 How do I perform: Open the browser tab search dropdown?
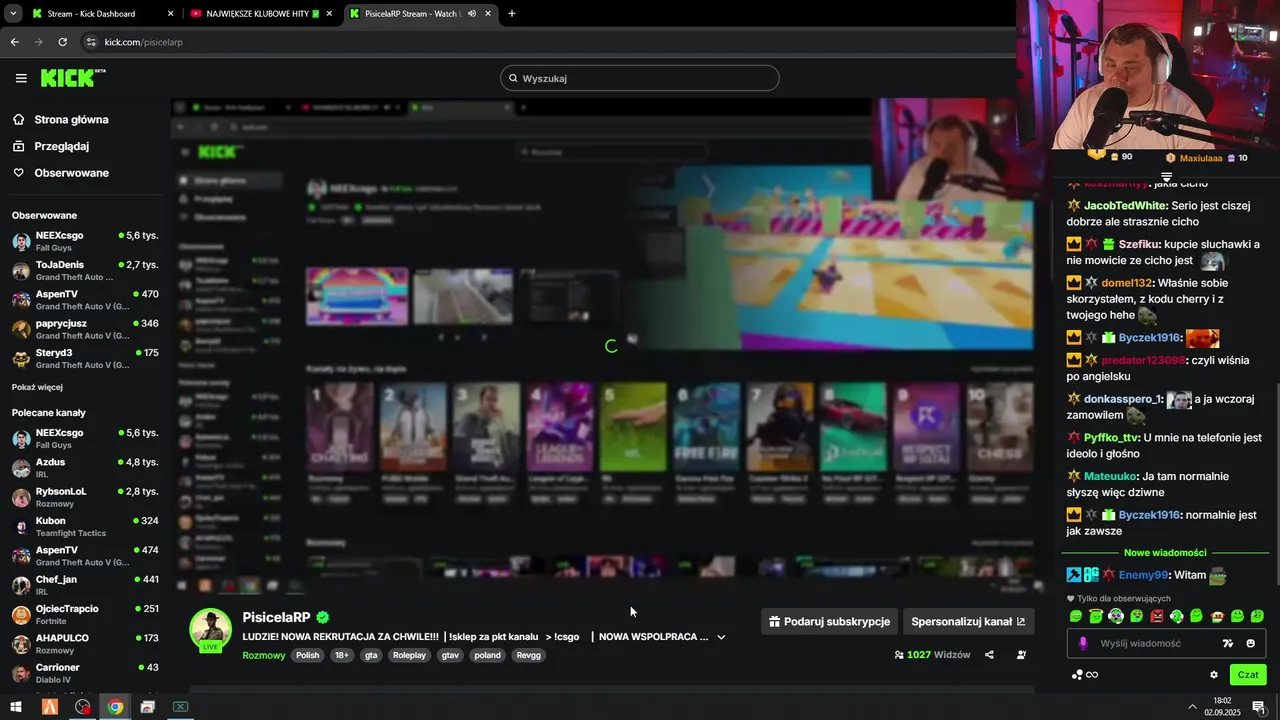(12, 14)
